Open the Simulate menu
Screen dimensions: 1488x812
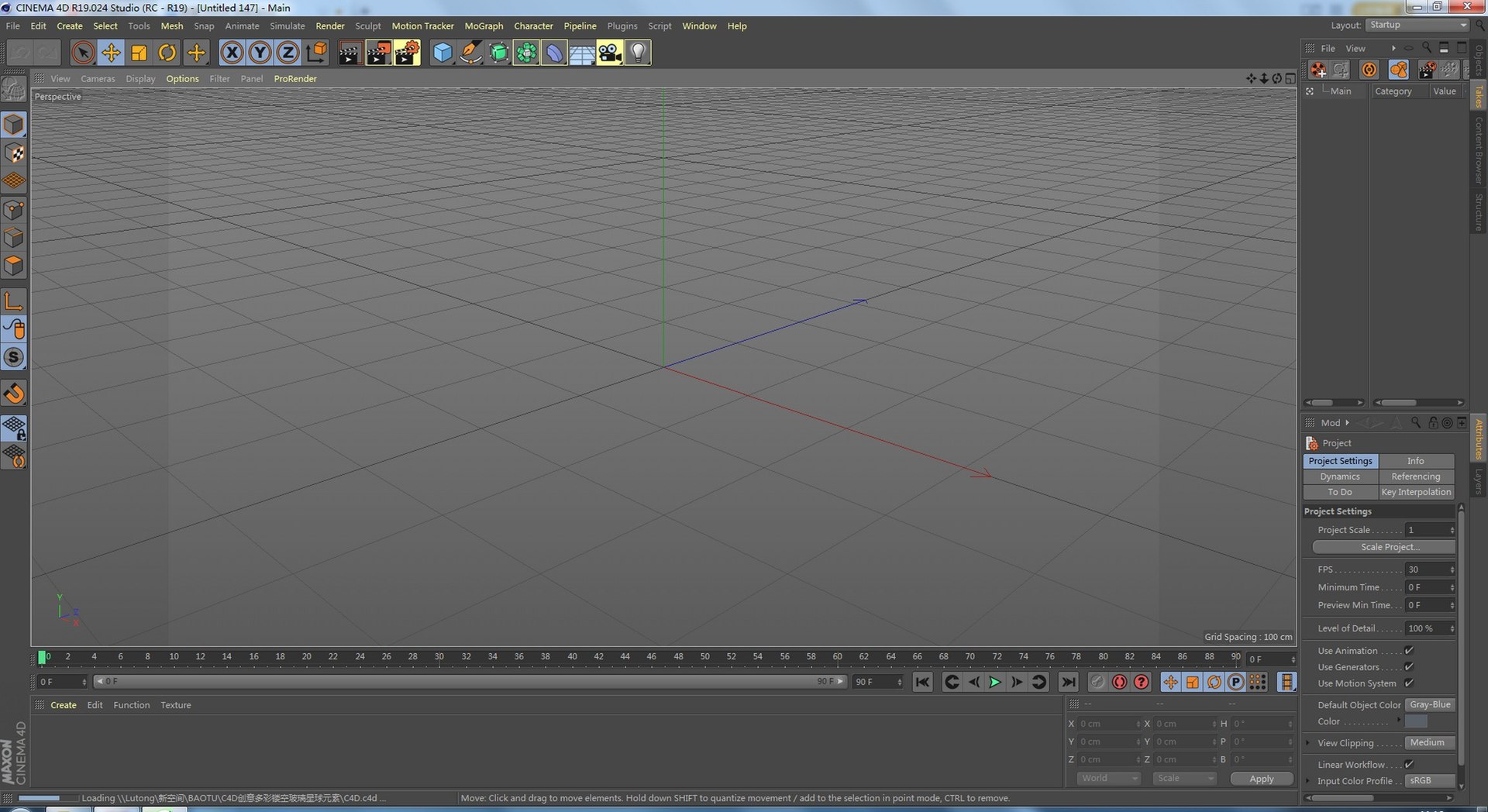(x=287, y=26)
